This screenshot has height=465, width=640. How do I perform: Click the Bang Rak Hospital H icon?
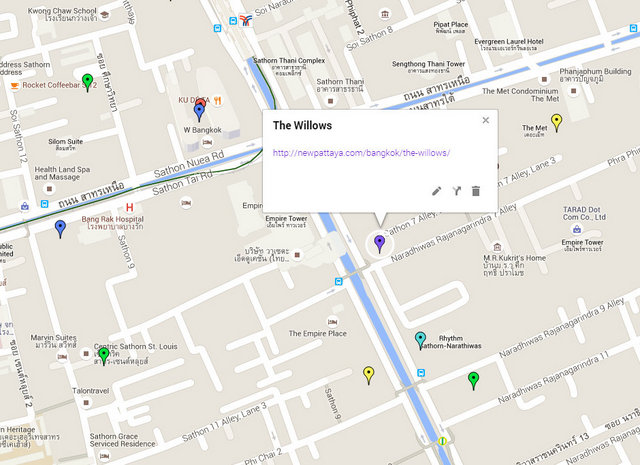[x=130, y=207]
